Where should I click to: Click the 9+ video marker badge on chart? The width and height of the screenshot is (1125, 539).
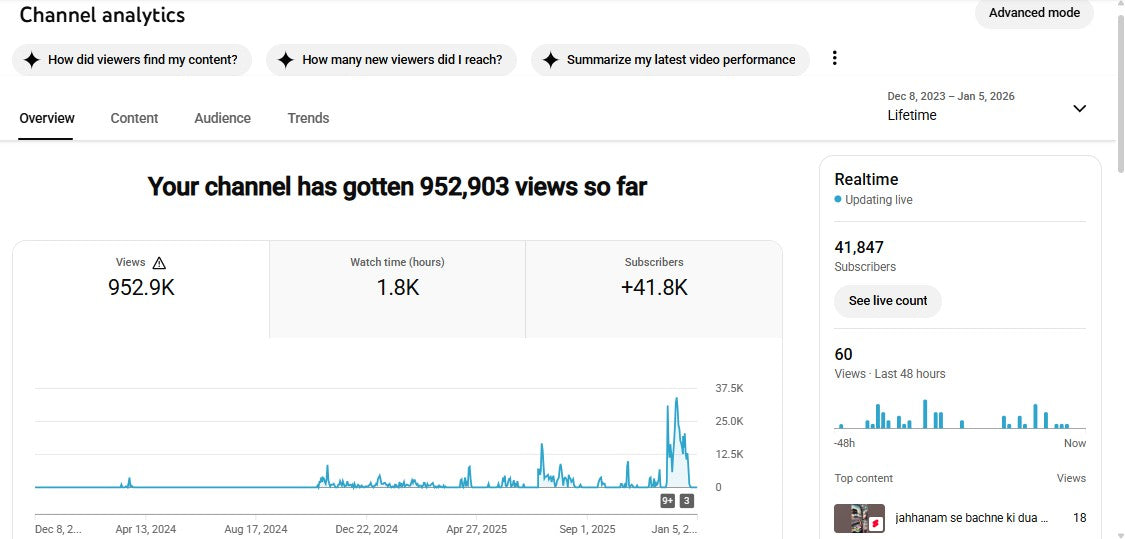pos(668,501)
